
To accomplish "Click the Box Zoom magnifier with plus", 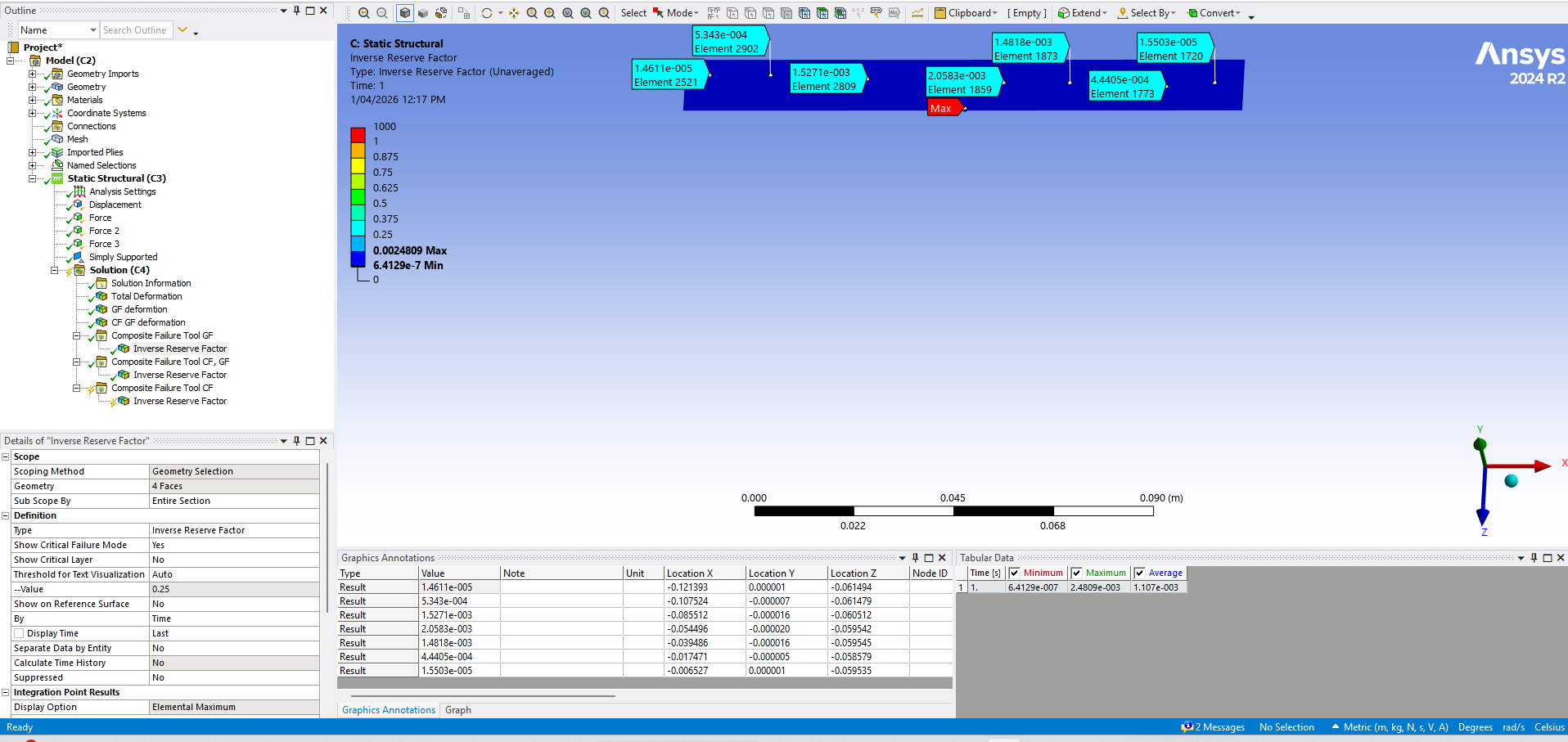I will tap(550, 13).
